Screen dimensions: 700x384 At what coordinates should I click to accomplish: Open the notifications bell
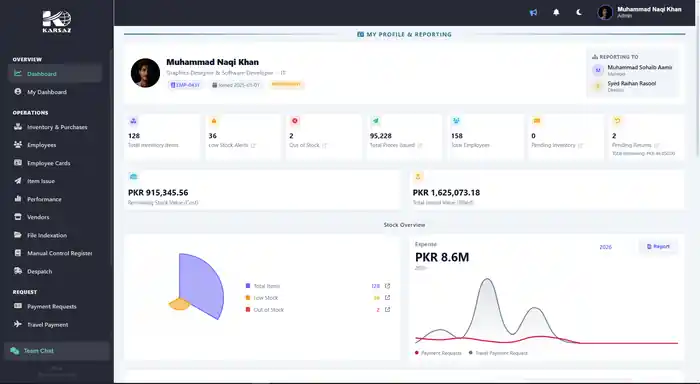(x=556, y=13)
